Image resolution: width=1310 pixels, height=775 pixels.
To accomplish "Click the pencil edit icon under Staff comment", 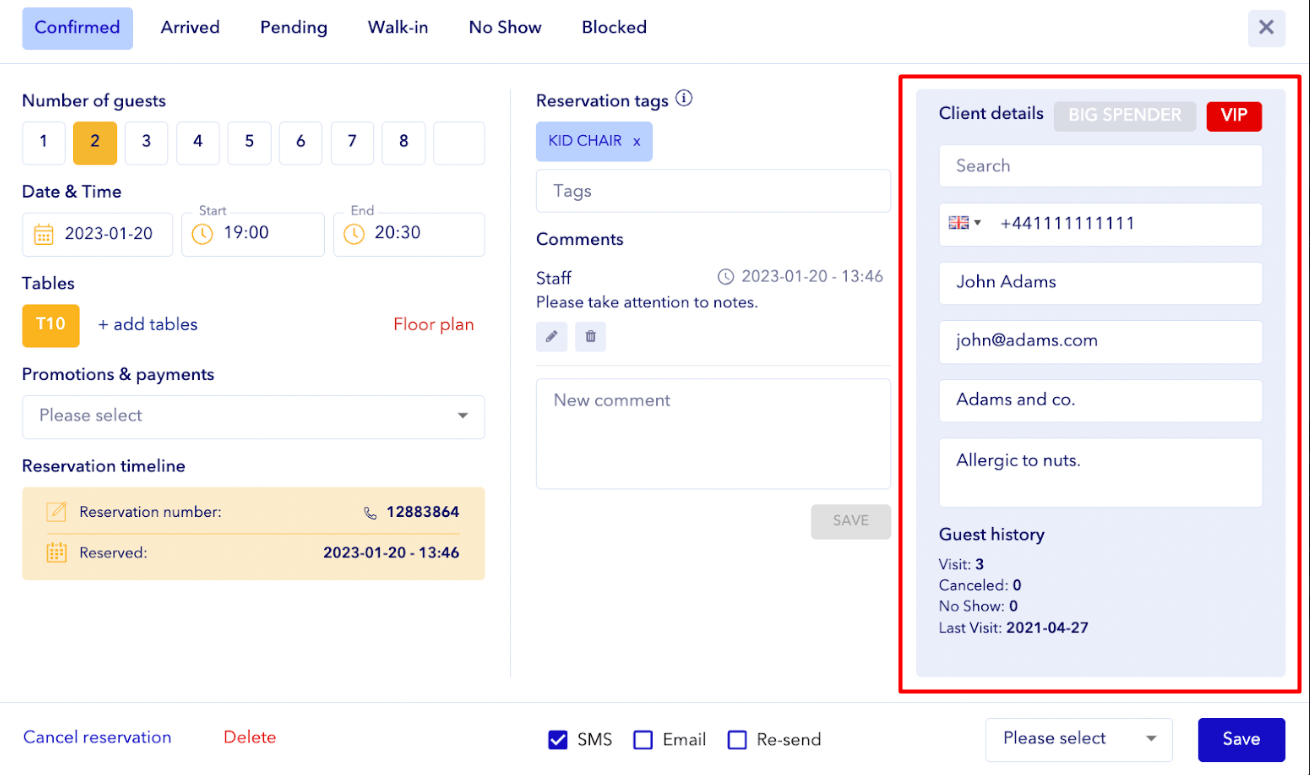I will point(551,337).
